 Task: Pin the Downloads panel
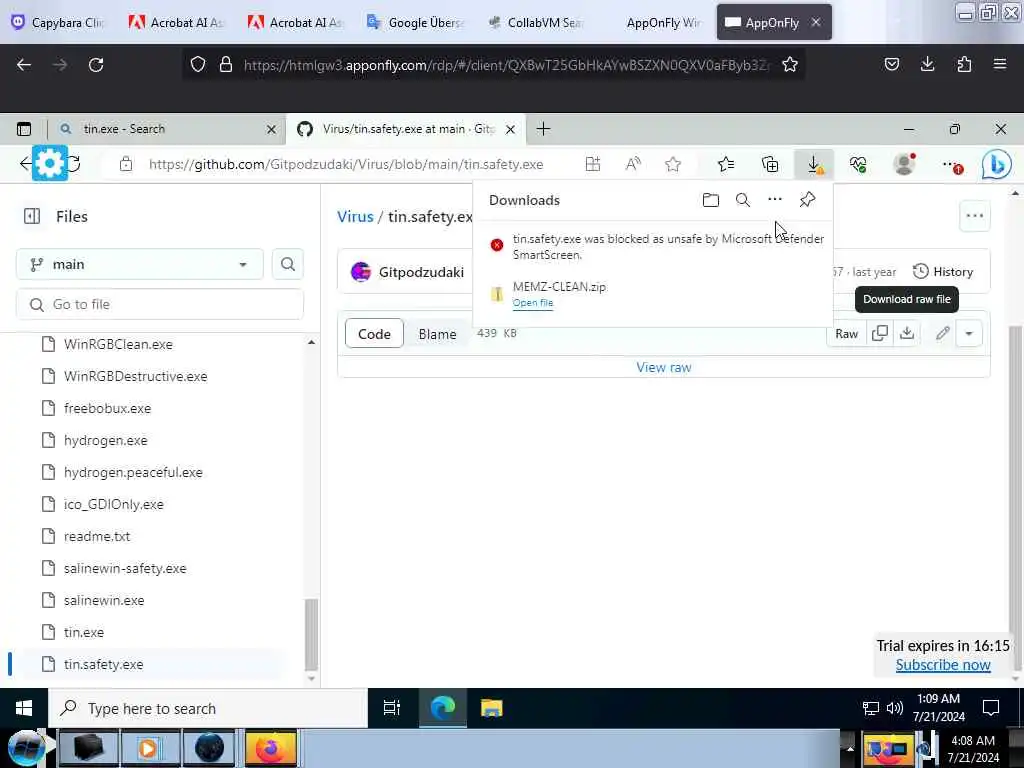807,199
